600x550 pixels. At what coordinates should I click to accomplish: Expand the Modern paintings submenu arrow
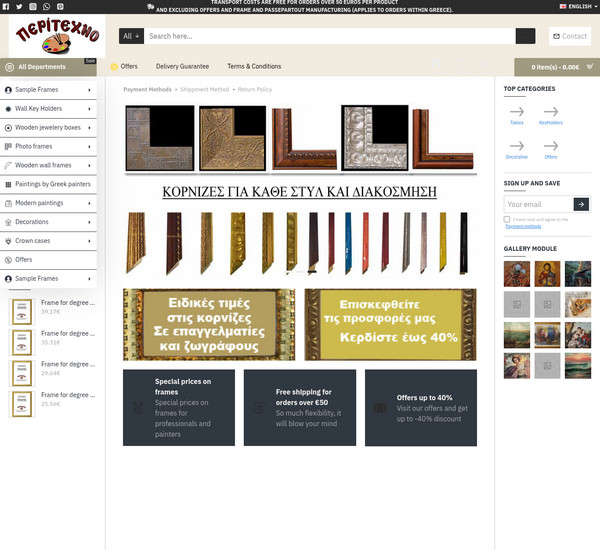pos(90,203)
